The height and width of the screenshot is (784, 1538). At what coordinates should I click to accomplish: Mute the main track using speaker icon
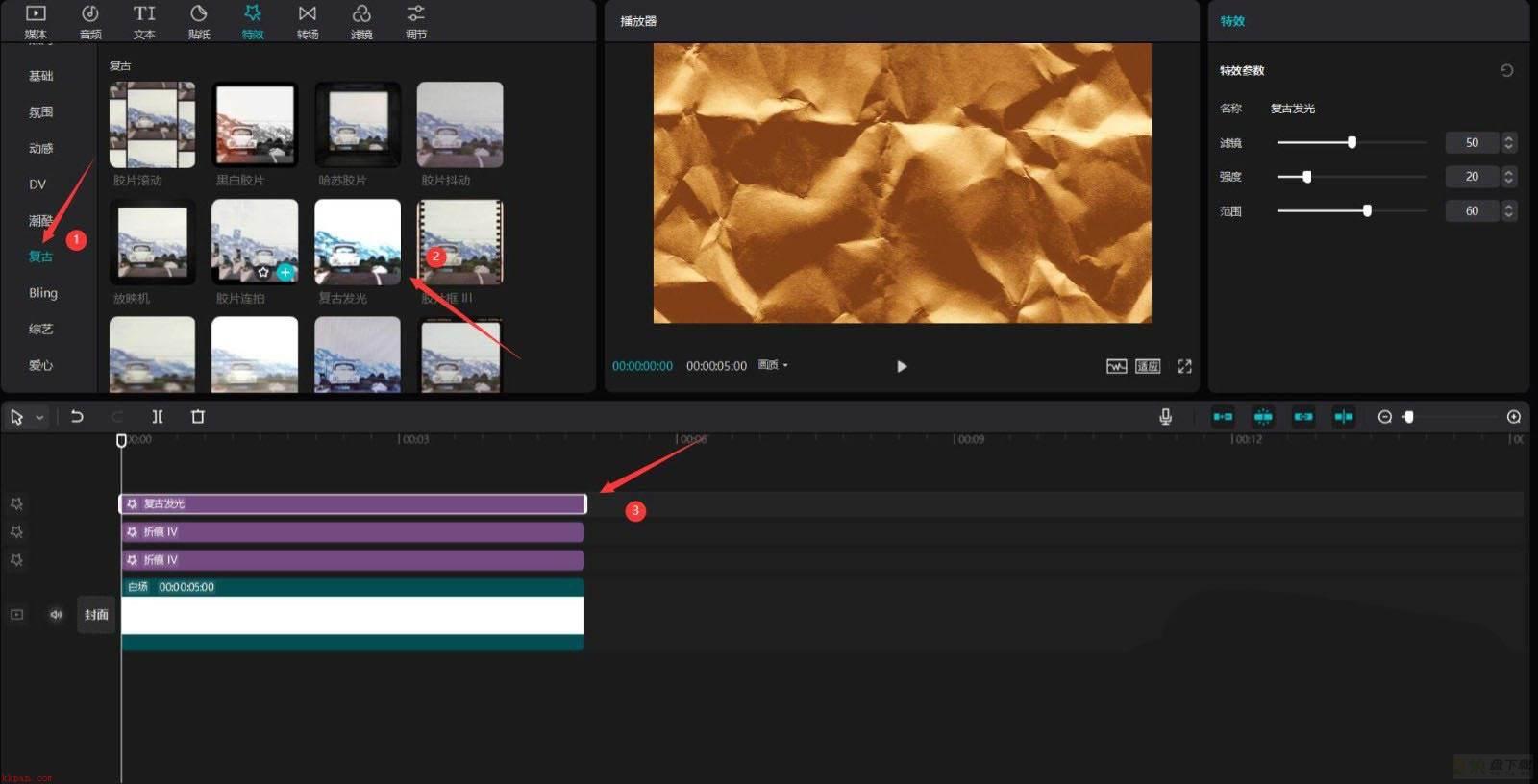pos(56,615)
